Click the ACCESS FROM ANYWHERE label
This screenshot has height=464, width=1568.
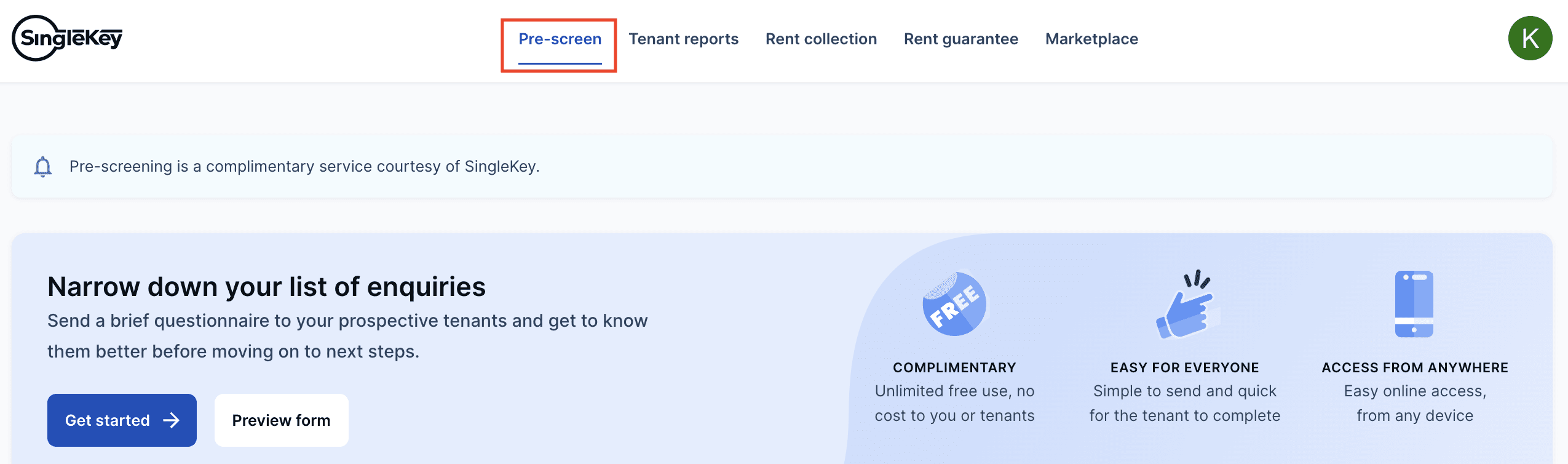1414,367
